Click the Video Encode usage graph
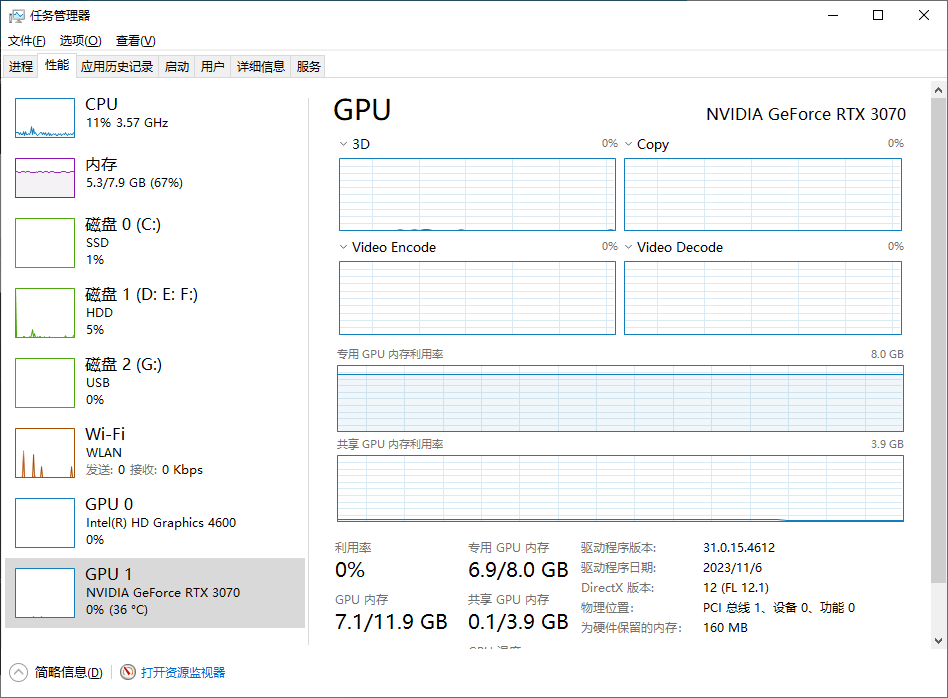The width and height of the screenshot is (948, 698). point(477,298)
